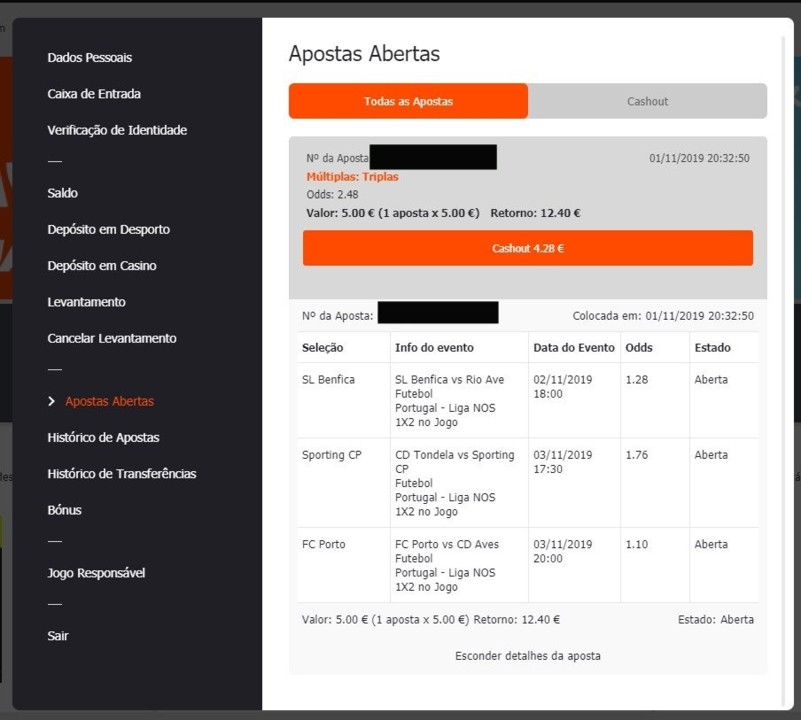
Task: Open Histórico de Apostas
Action: (x=103, y=437)
